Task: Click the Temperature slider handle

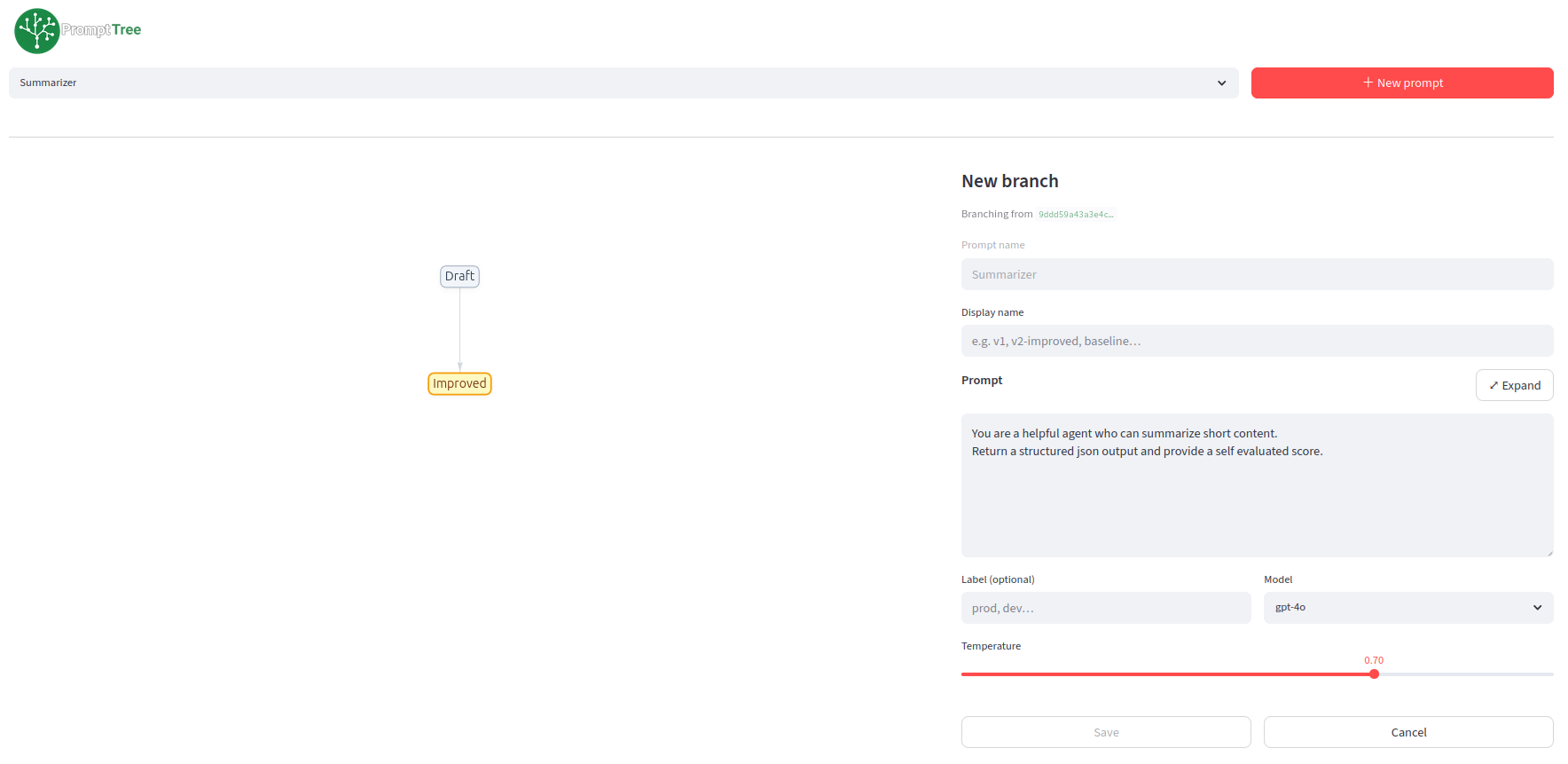Action: coord(1374,674)
